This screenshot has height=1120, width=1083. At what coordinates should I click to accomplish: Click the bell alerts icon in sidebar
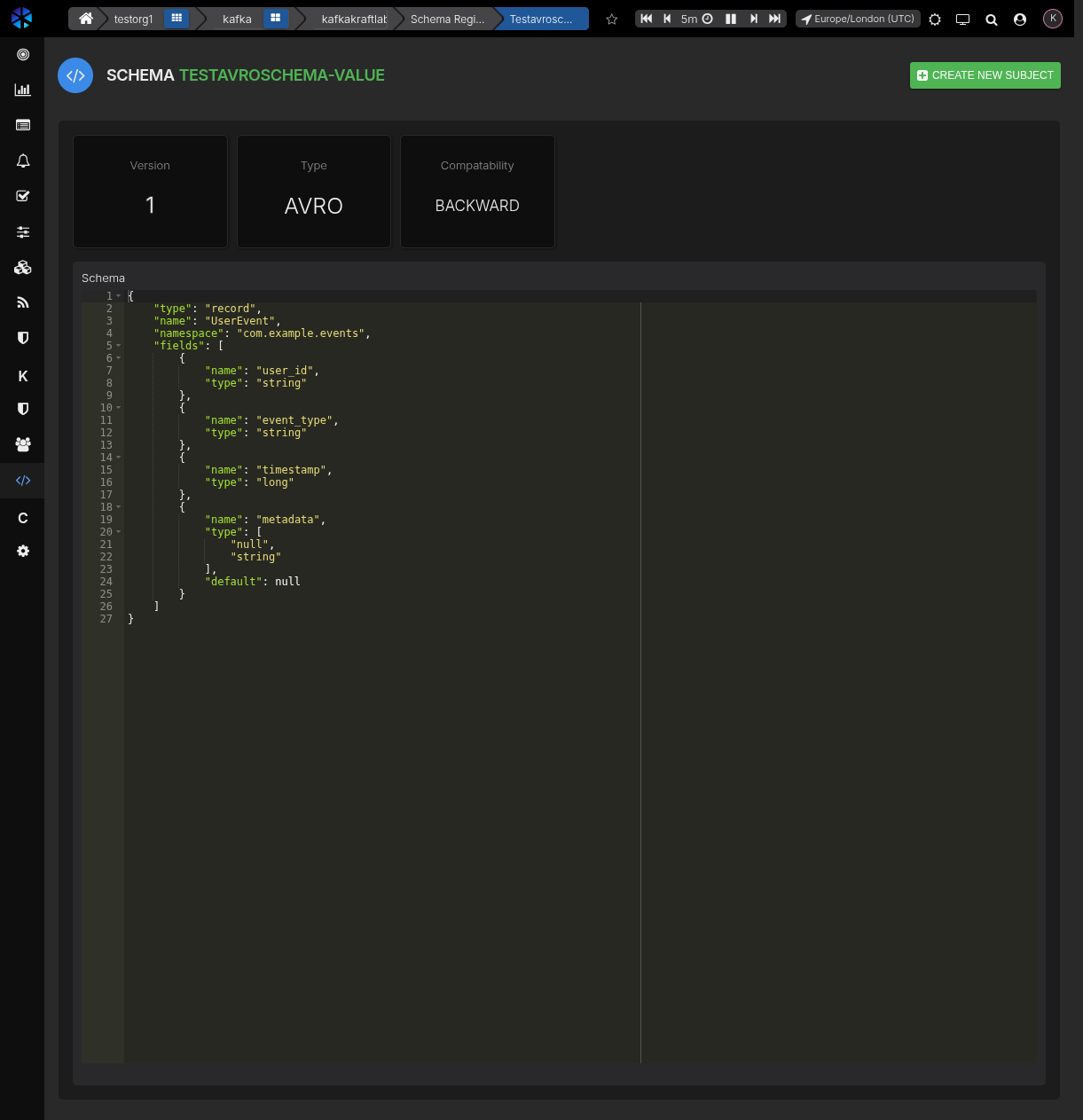tap(23, 161)
